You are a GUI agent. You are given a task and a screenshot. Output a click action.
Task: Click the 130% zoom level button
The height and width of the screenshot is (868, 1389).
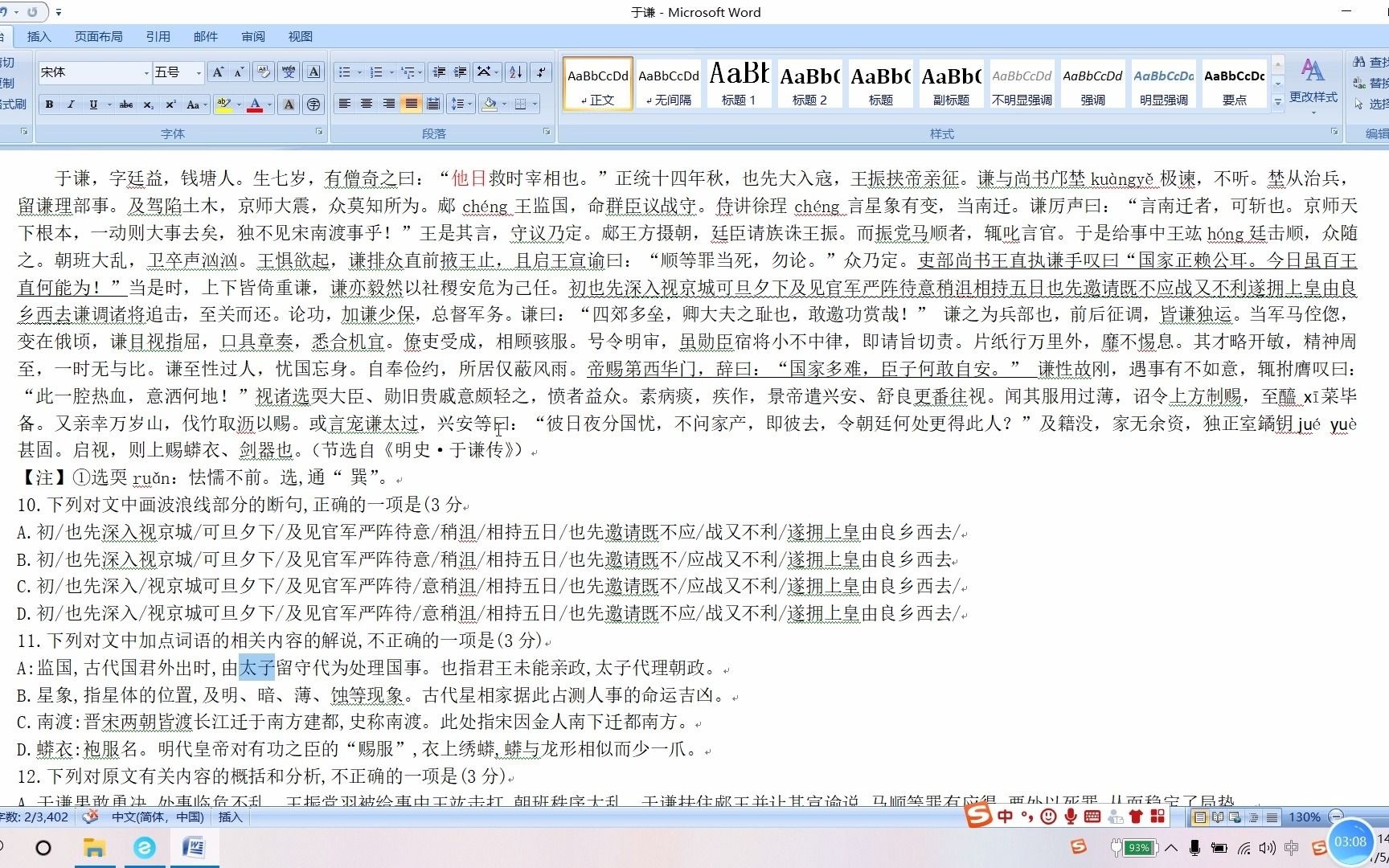[x=1304, y=817]
